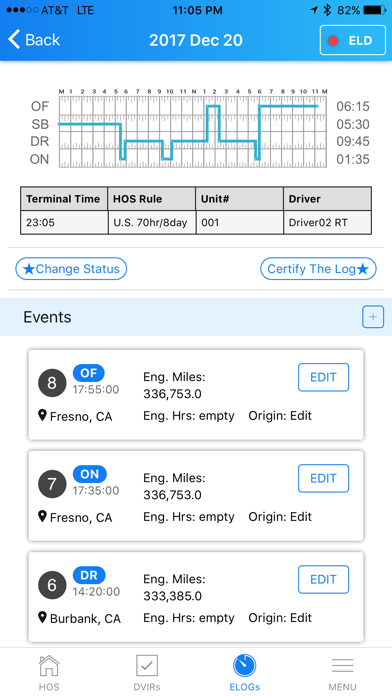The height and width of the screenshot is (696, 392).
Task: Tap event time 14:20:00
Action: 96,592
